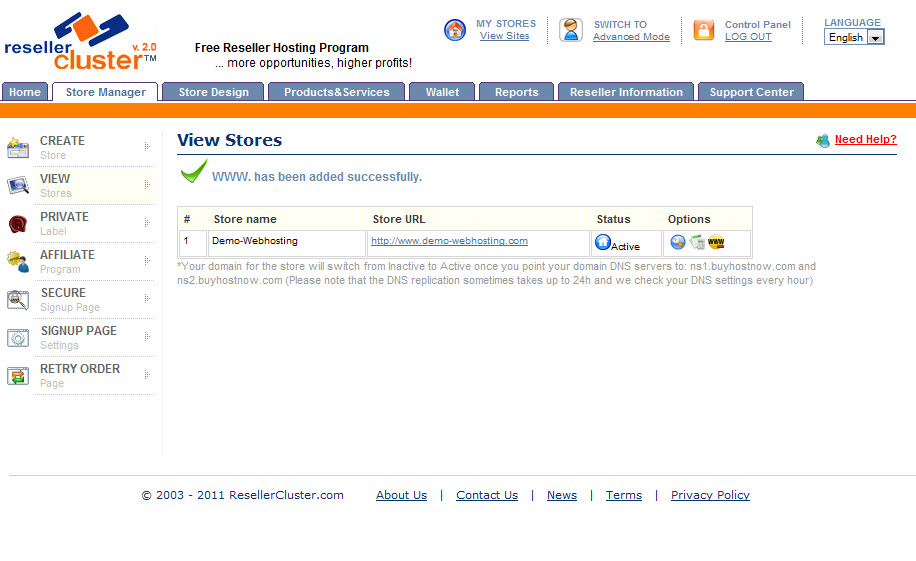Image resolution: width=916 pixels, height=561 pixels.
Task: Open the Store Design tab
Action: pyautogui.click(x=213, y=92)
